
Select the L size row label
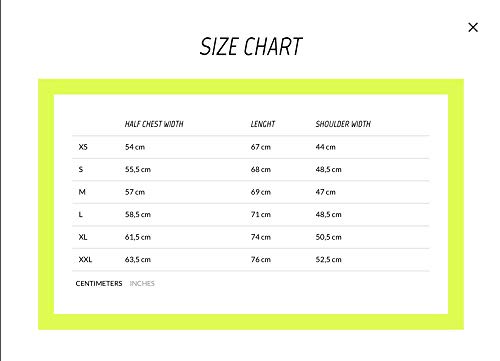(x=80, y=214)
